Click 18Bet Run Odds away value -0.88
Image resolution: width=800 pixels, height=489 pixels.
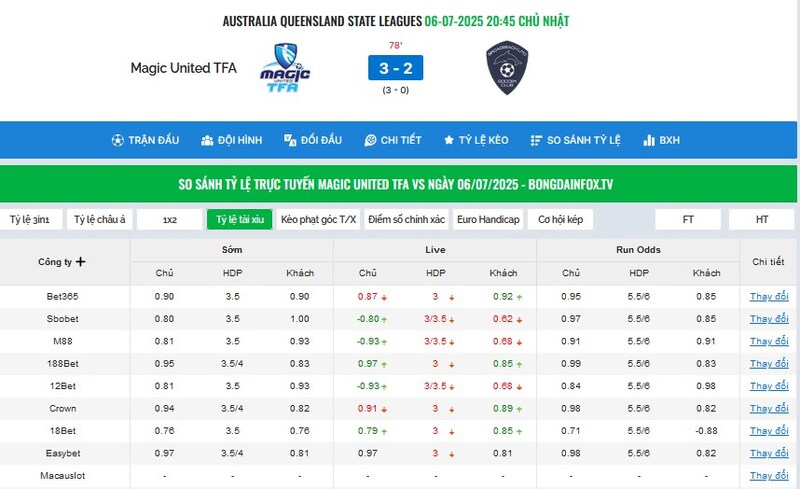(706, 431)
